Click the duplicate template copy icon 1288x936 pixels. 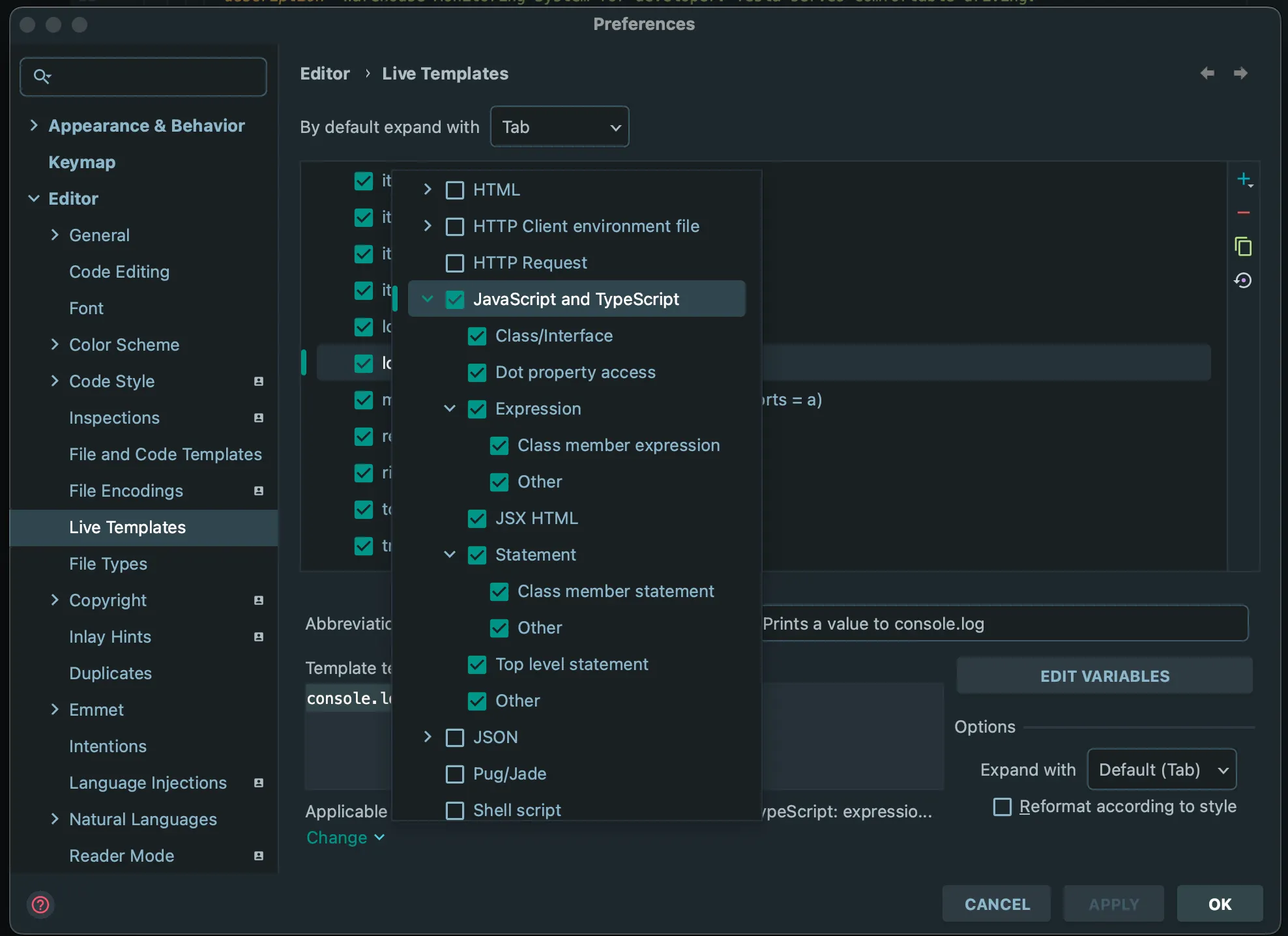[x=1244, y=246]
